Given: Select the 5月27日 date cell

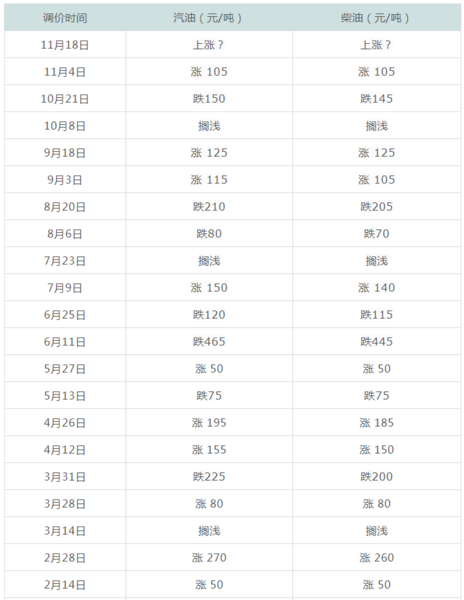Looking at the screenshot, I should (65, 368).
